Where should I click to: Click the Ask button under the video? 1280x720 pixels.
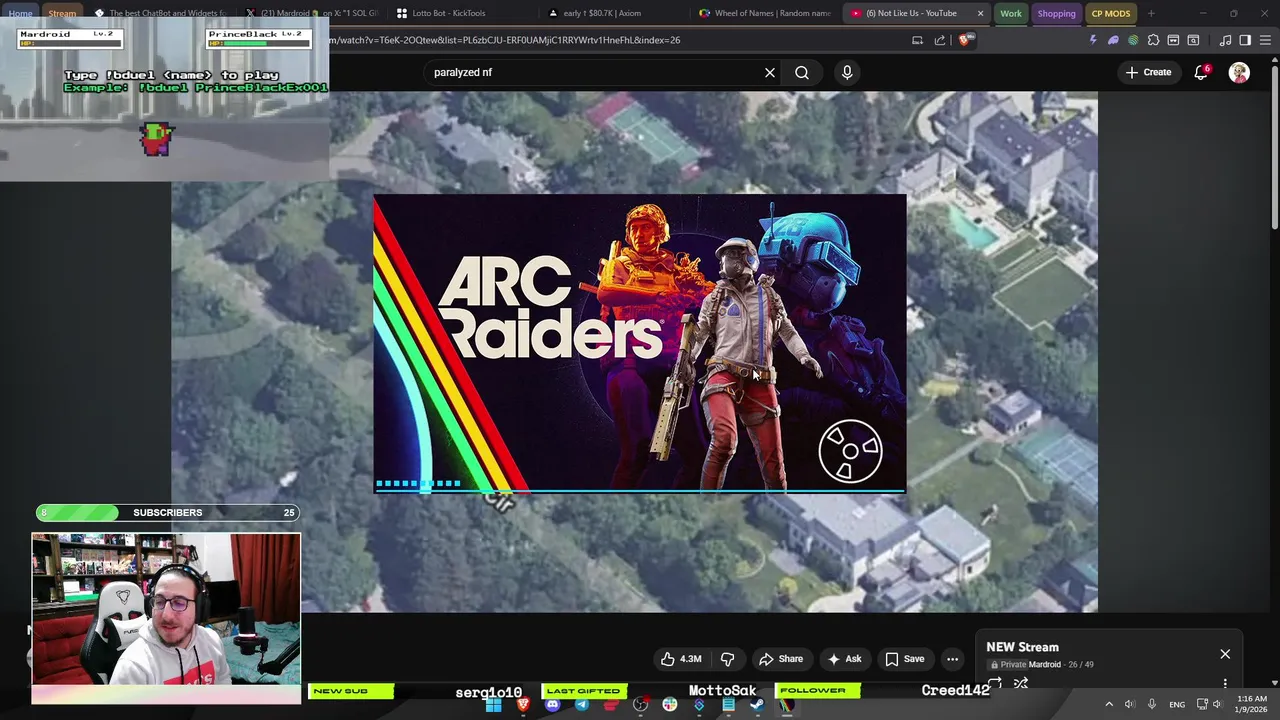click(844, 659)
